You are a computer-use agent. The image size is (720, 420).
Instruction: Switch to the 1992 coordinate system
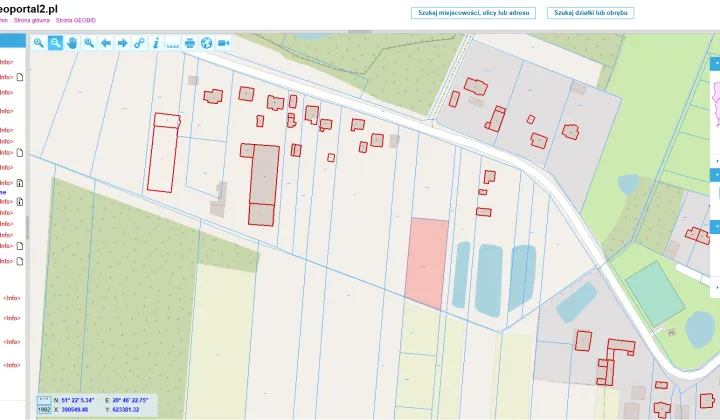(x=44, y=409)
